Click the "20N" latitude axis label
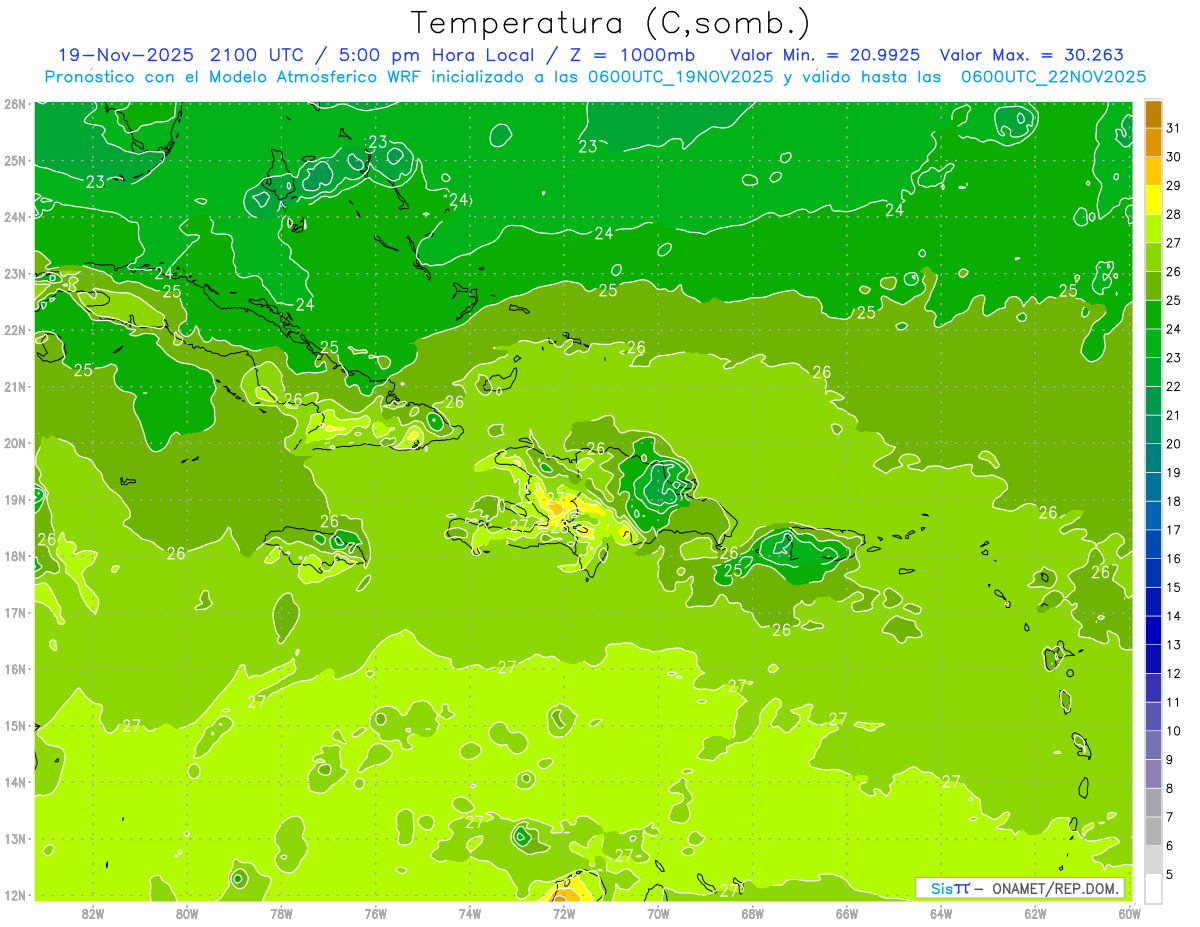The height and width of the screenshot is (927, 1200). click(15, 443)
